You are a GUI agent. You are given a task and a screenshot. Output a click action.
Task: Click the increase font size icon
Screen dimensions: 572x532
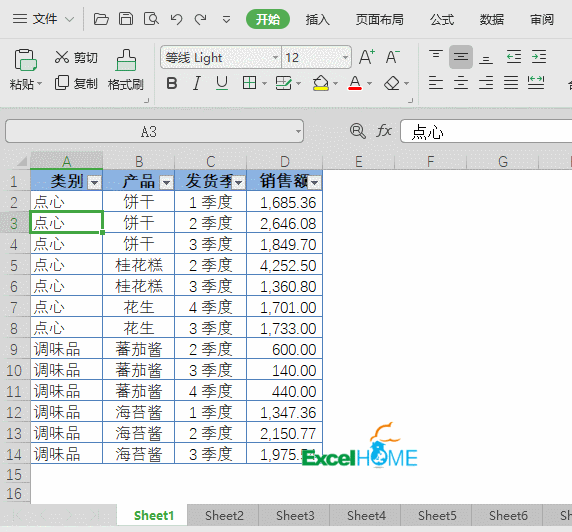tap(366, 57)
